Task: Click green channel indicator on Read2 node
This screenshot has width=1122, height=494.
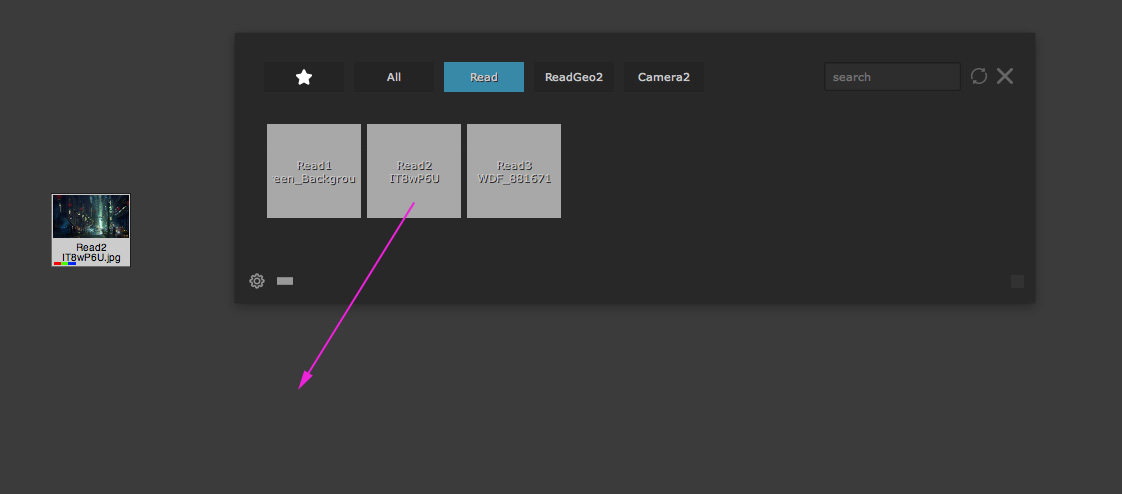Action: [x=65, y=263]
